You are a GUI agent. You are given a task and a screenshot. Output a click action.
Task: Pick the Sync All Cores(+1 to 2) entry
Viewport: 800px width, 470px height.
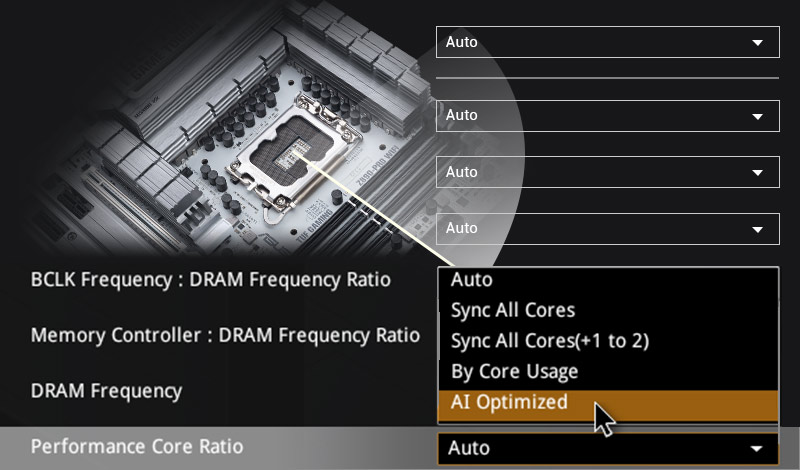550,341
